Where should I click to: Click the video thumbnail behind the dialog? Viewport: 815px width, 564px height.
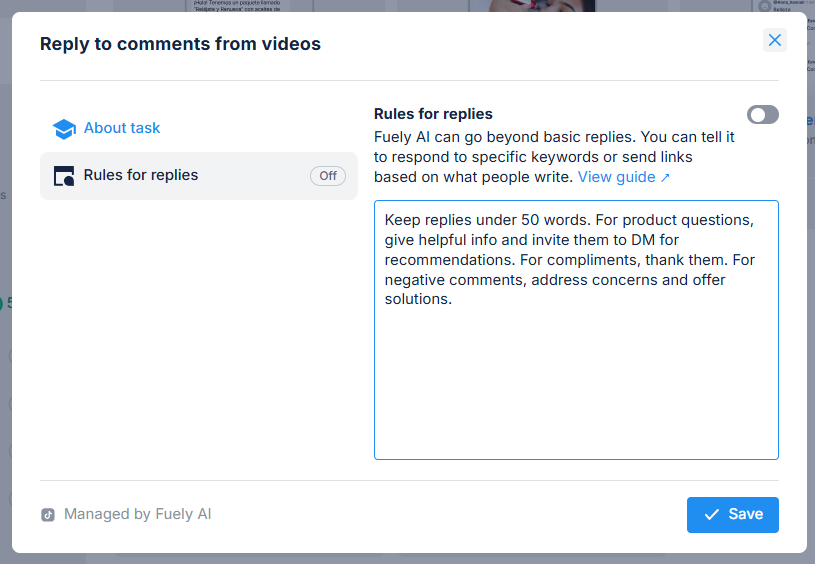[540, 6]
